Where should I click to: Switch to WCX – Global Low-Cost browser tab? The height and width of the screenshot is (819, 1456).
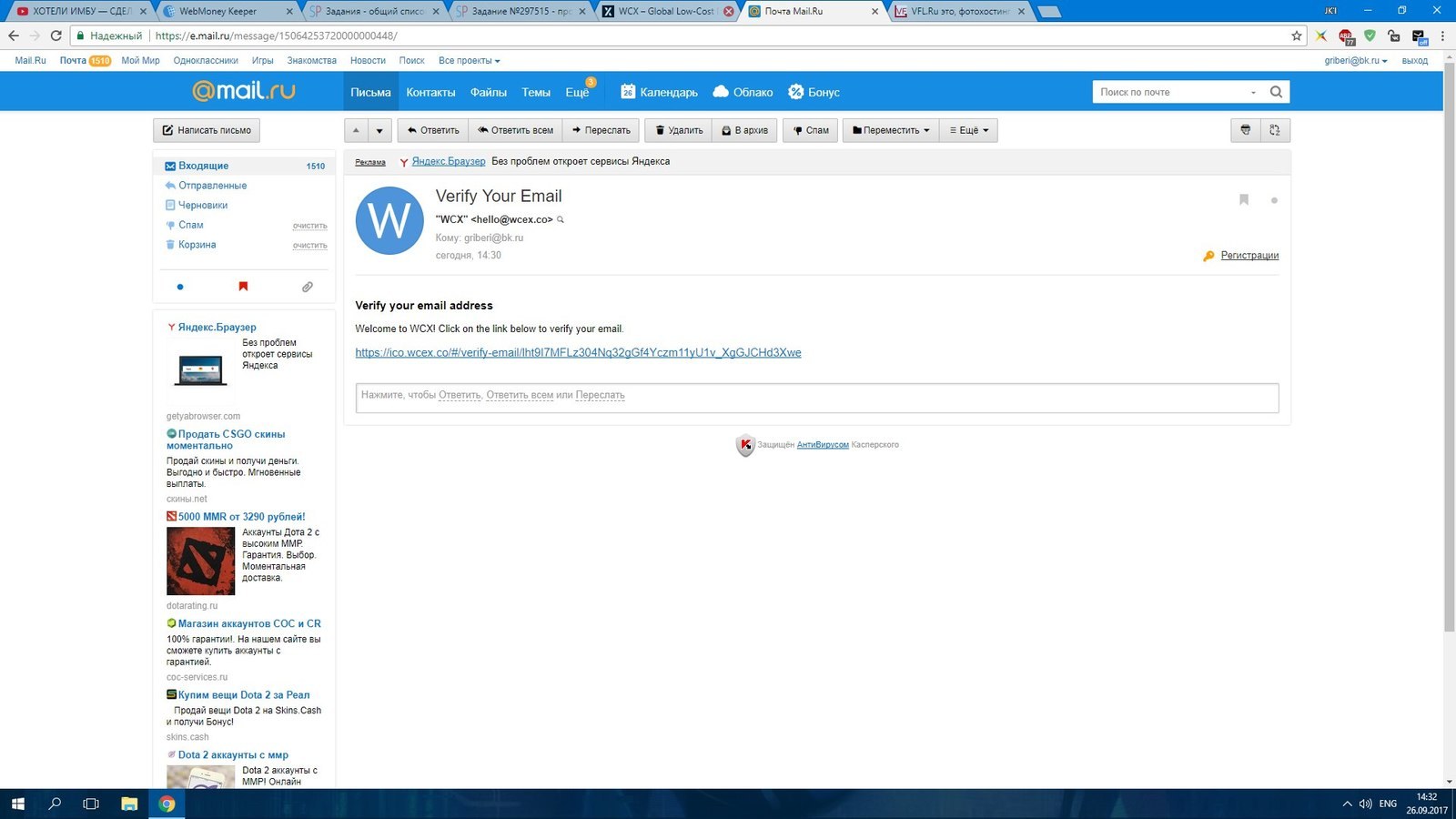(667, 11)
